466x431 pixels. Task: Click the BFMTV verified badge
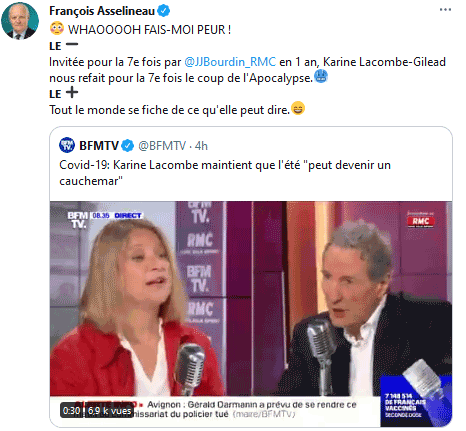[127, 146]
